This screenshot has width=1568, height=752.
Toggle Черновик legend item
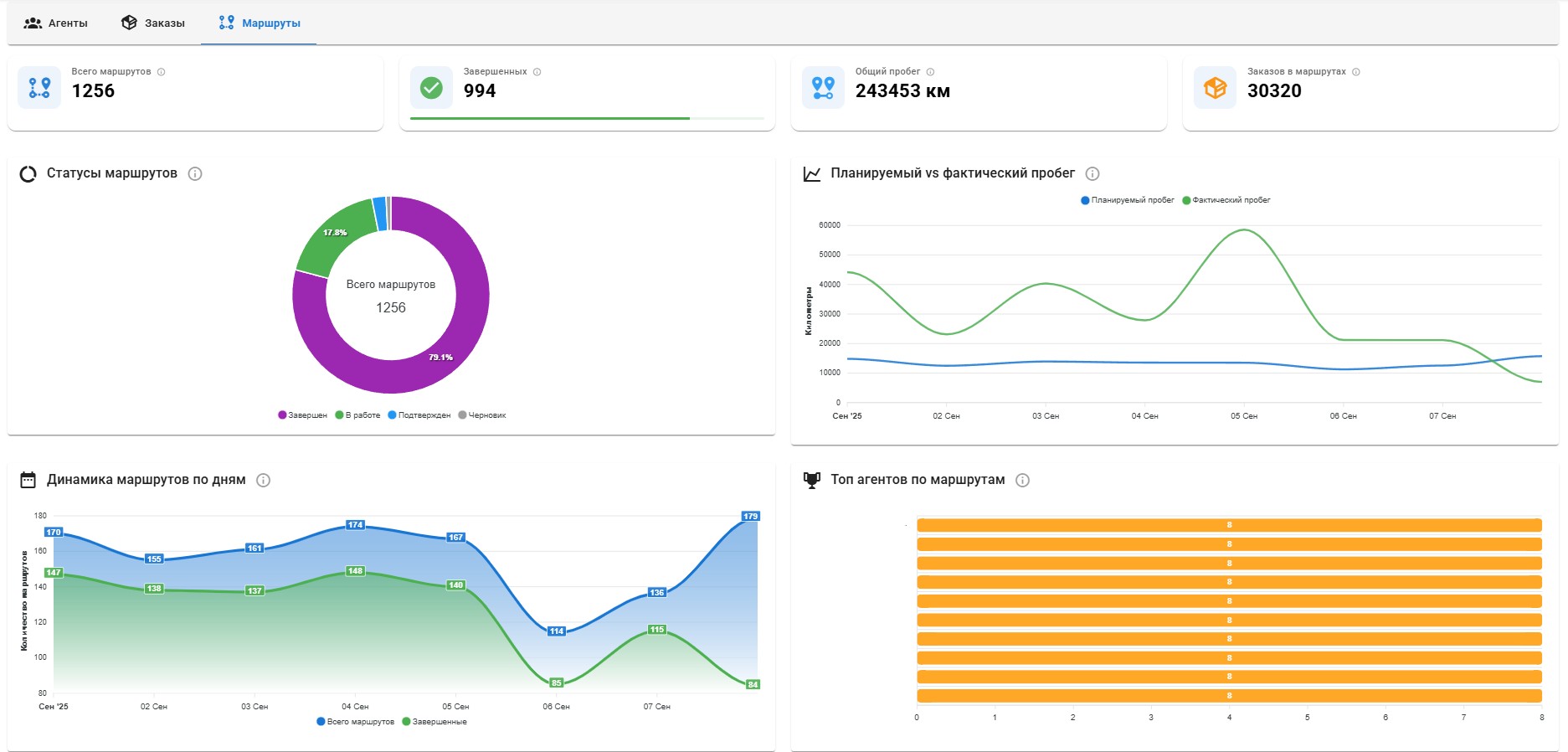pos(482,415)
